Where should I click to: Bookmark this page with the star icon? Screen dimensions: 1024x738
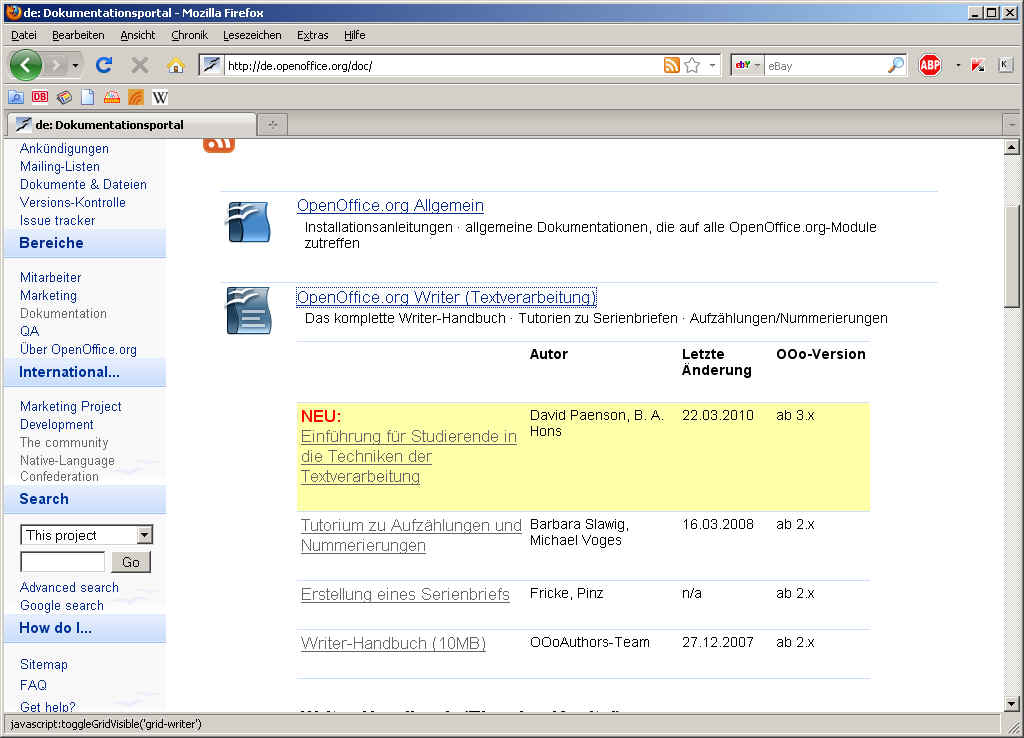click(692, 65)
